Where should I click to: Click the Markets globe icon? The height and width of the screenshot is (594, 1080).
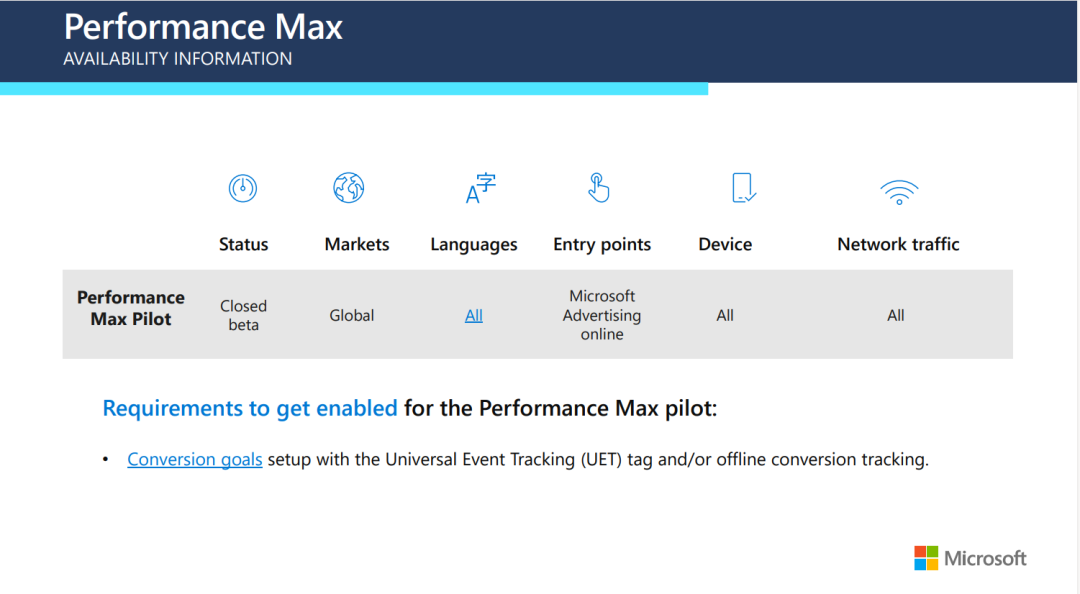click(x=348, y=187)
